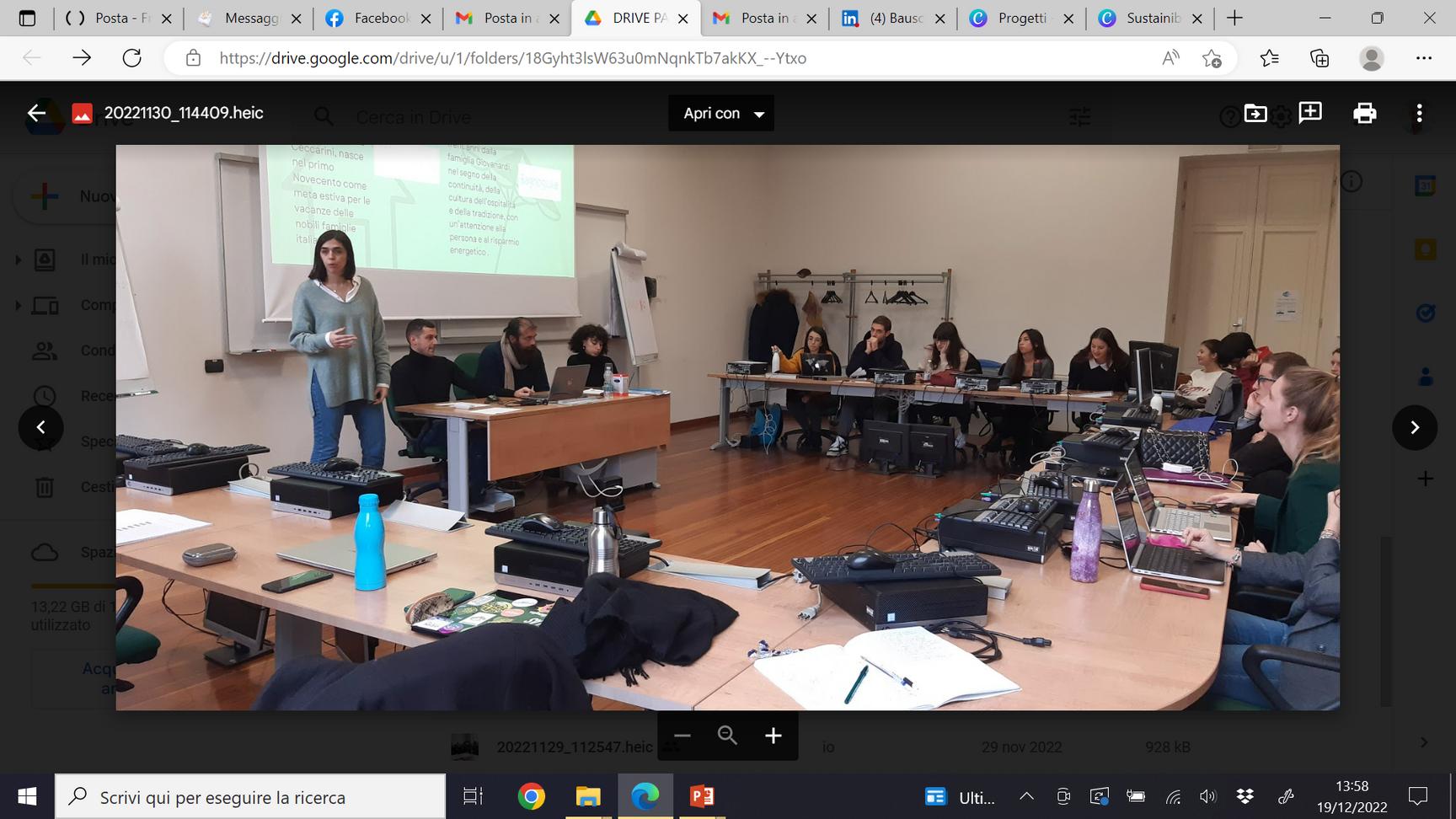
Task: Open the preview's three-dot more actions menu
Action: coord(1420,113)
